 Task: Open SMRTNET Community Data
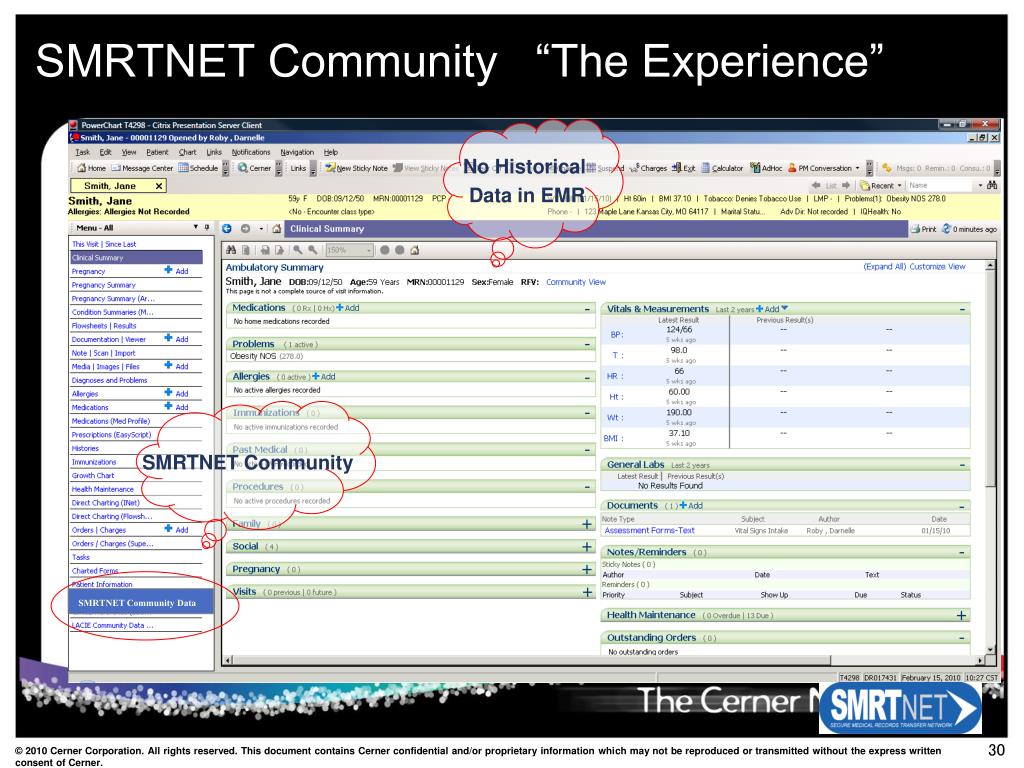(x=141, y=603)
